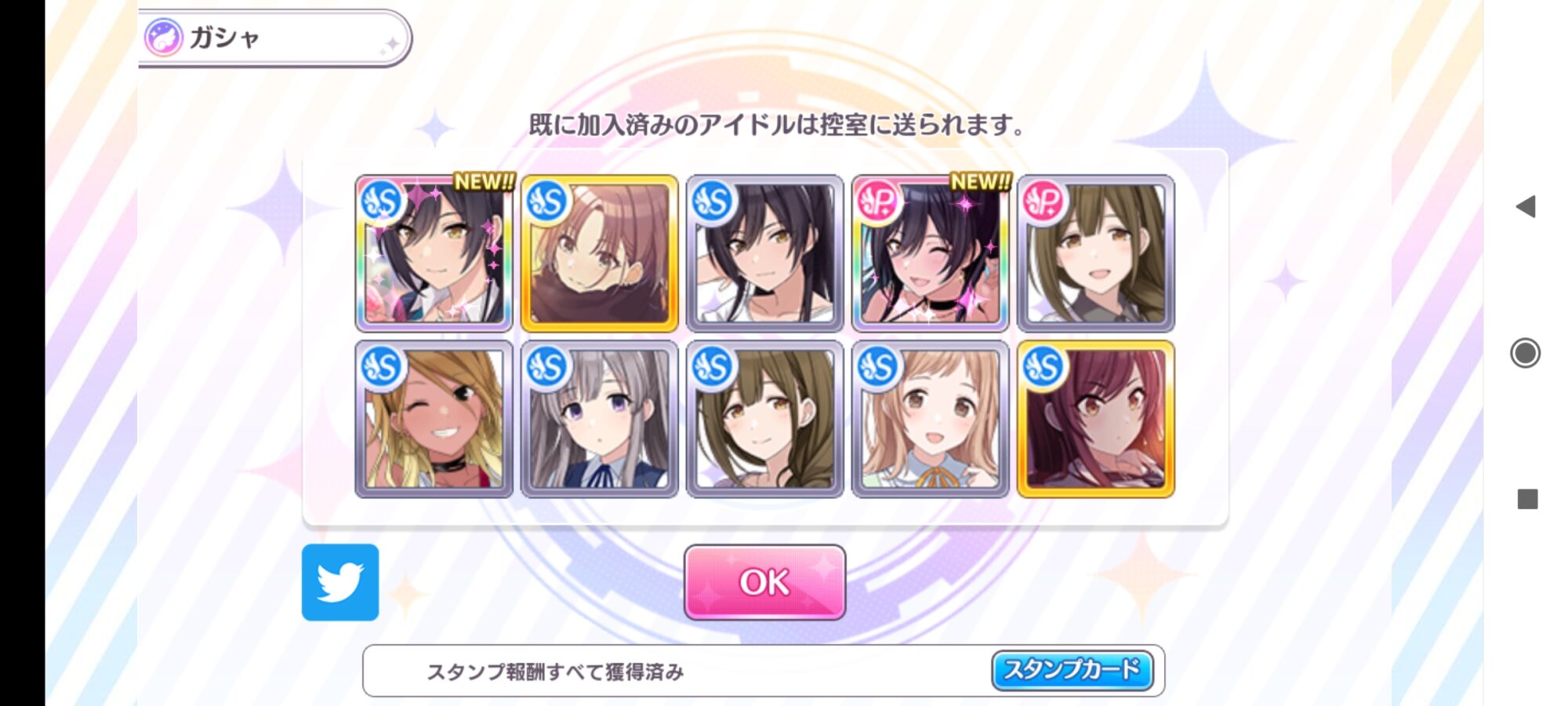
Task: Tap the スタンプ報酬すべて獲得済み status bar
Action: [764, 671]
